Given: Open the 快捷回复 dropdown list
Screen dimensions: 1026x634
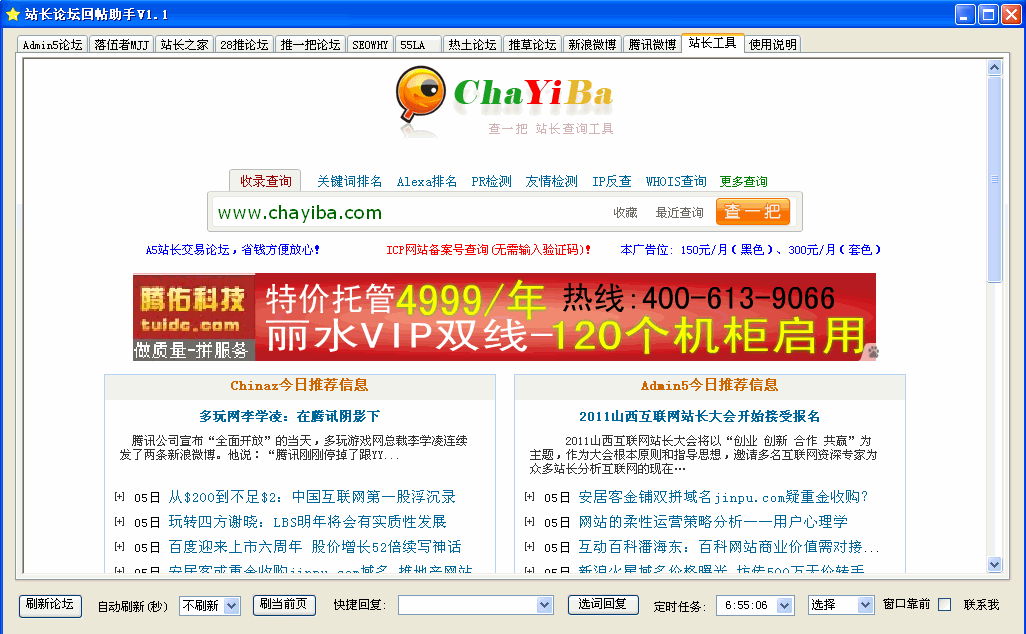Looking at the screenshot, I should pyautogui.click(x=544, y=606).
